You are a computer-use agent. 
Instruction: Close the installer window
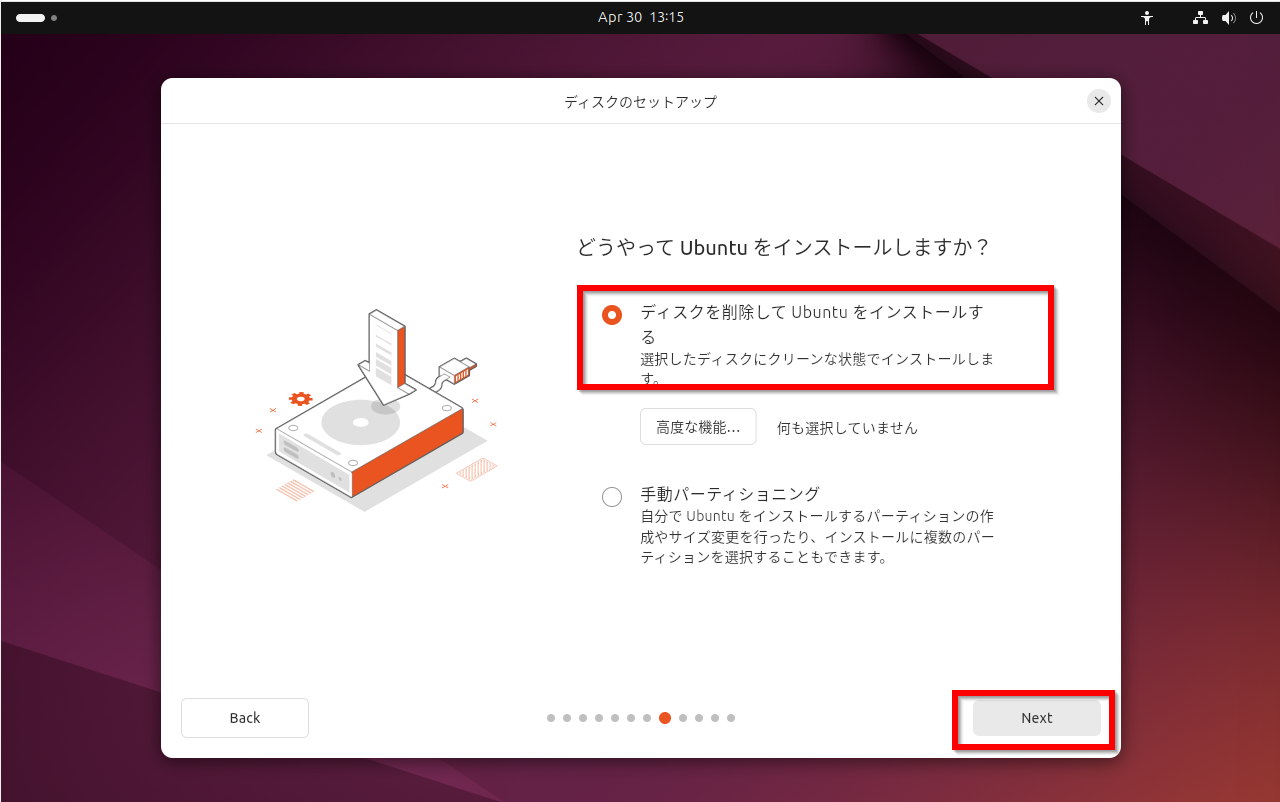pos(1099,101)
